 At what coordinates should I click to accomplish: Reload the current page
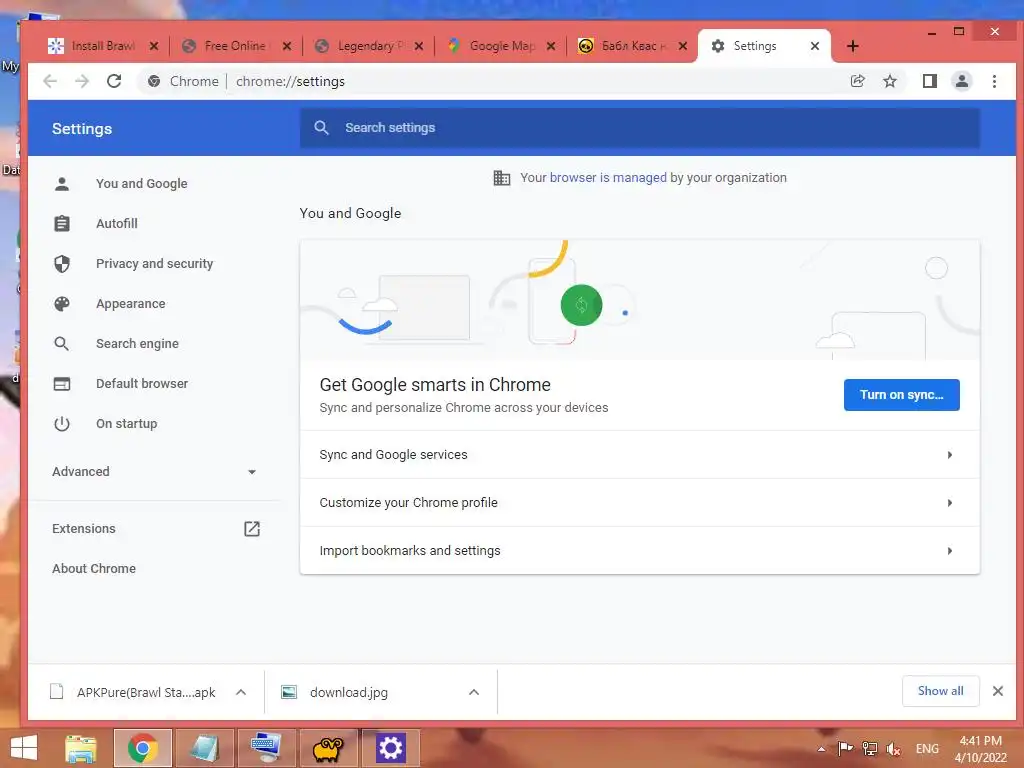click(x=114, y=81)
